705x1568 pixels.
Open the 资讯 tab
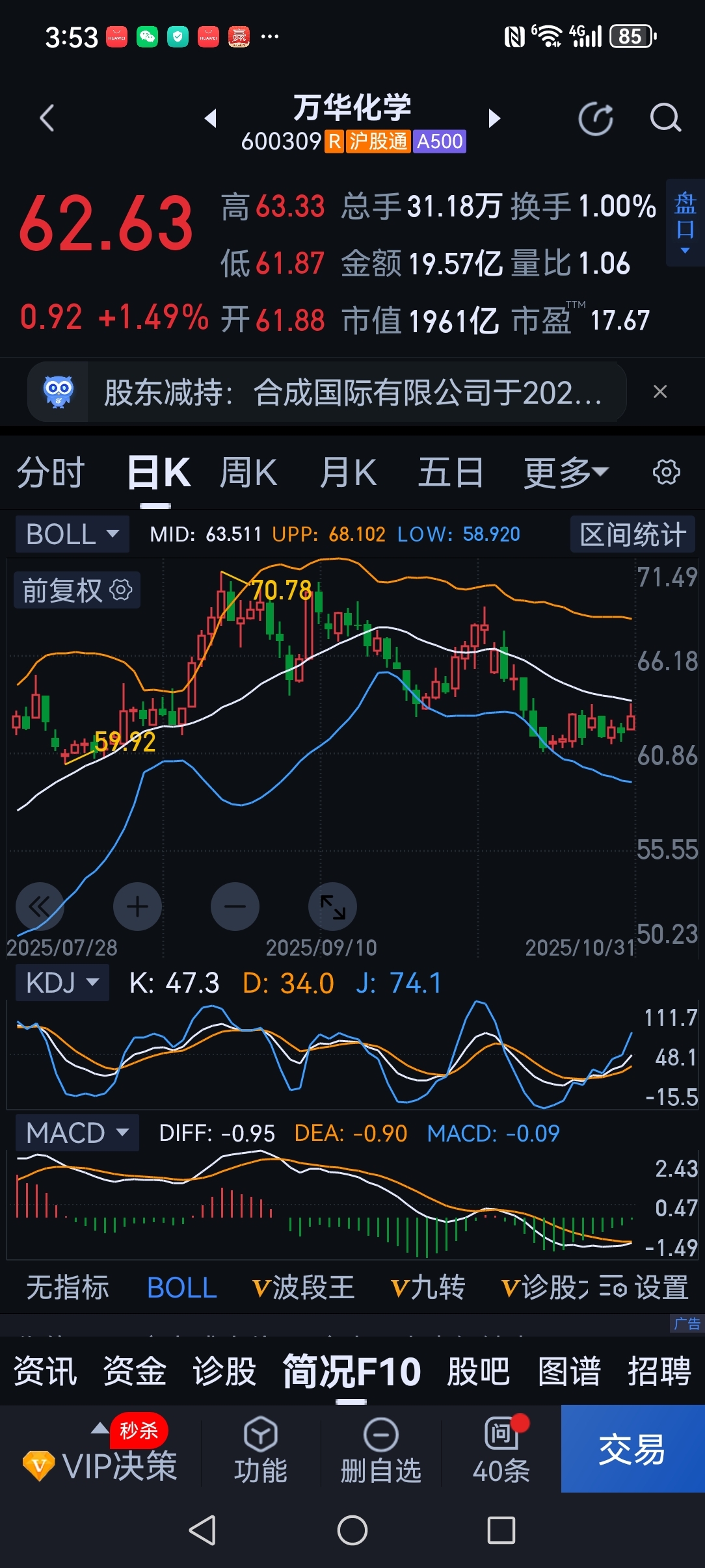pos(46,1372)
